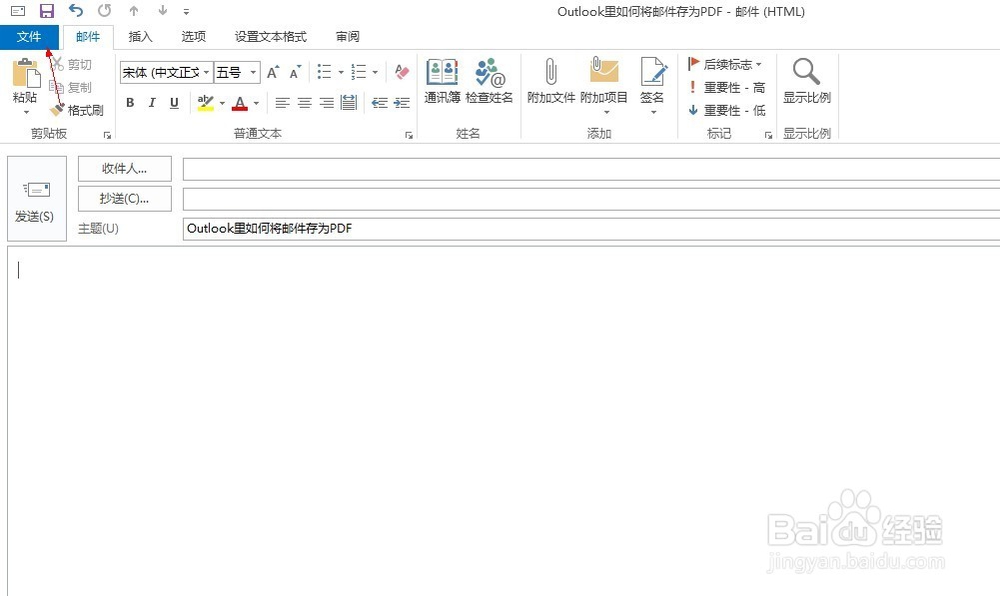Open 普通文本 font dialog launcher

click(409, 135)
